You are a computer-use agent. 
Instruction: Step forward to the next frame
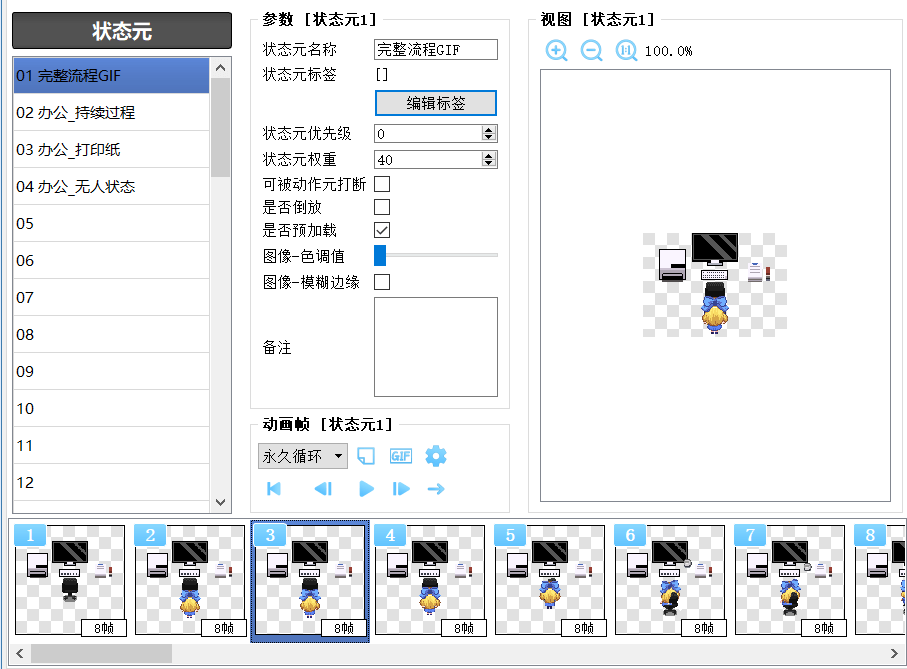click(x=401, y=489)
